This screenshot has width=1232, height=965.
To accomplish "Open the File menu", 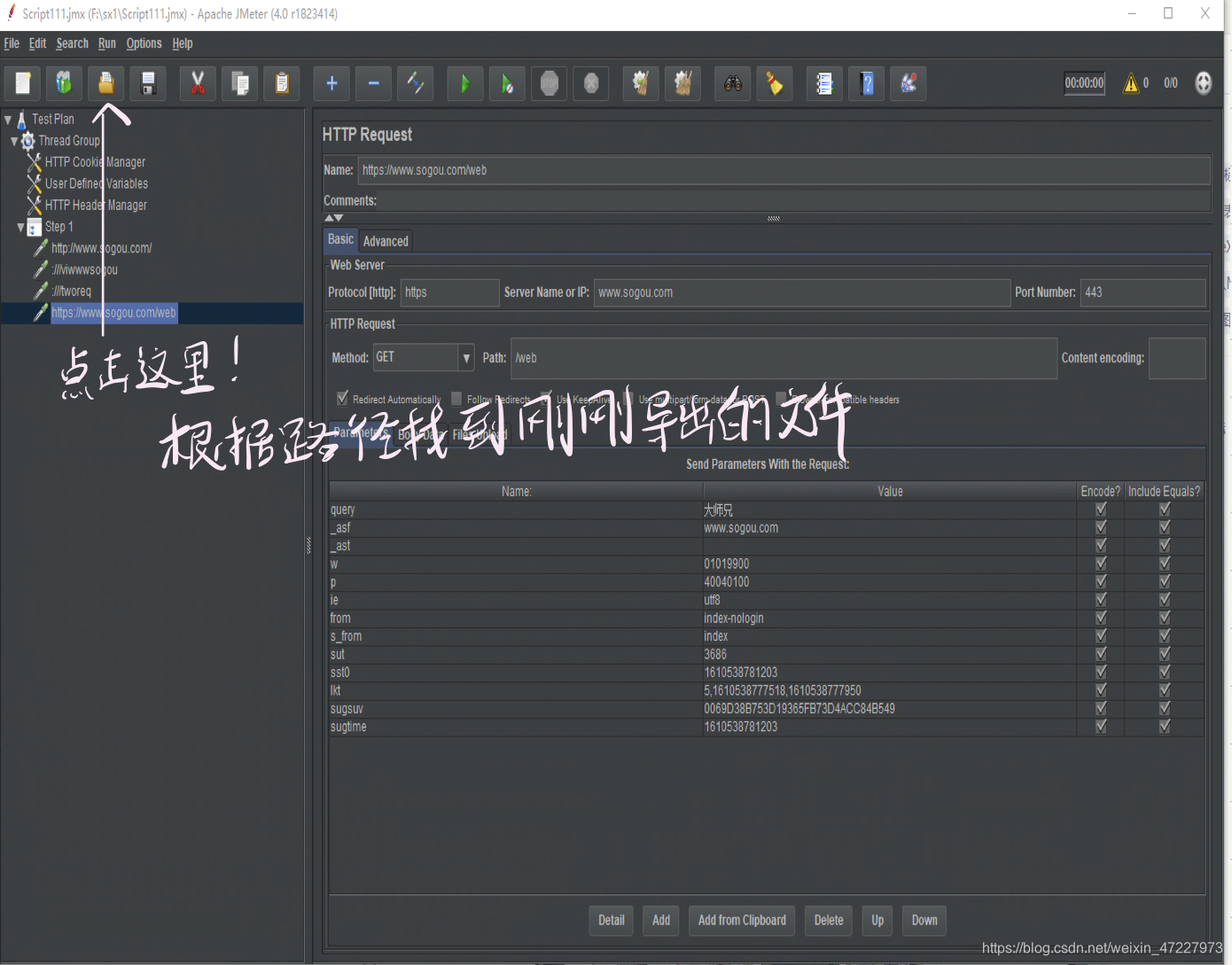I will pyautogui.click(x=12, y=43).
